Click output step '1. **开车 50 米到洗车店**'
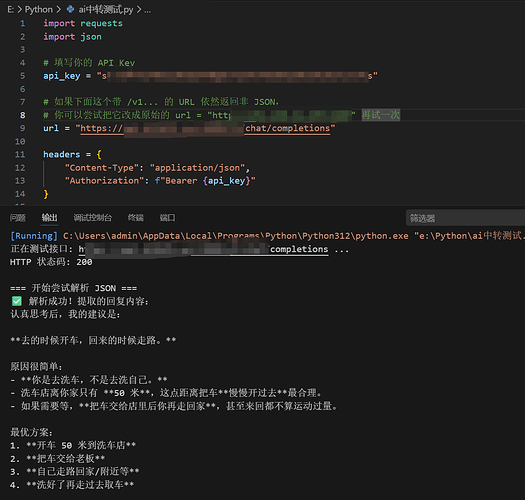 [73, 445]
